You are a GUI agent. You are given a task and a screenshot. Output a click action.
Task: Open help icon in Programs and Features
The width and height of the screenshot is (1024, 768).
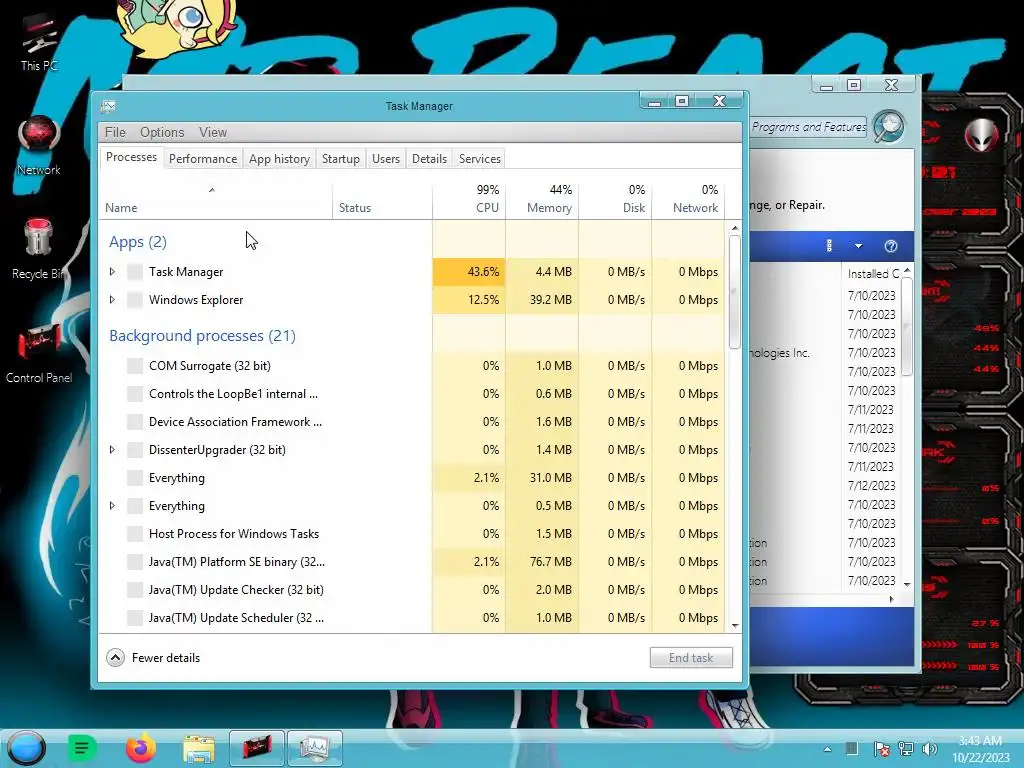(x=891, y=246)
